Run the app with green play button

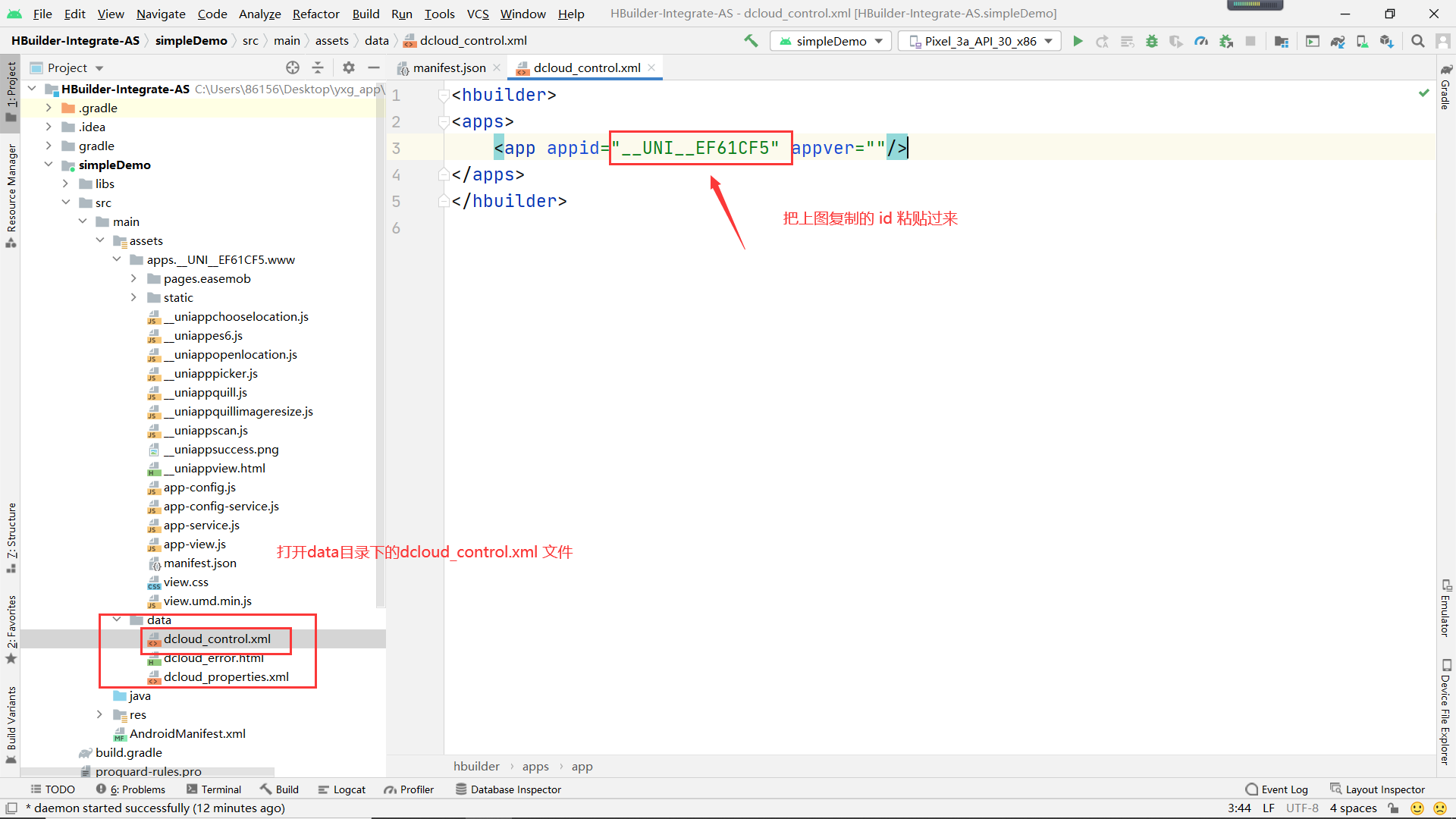[1078, 41]
